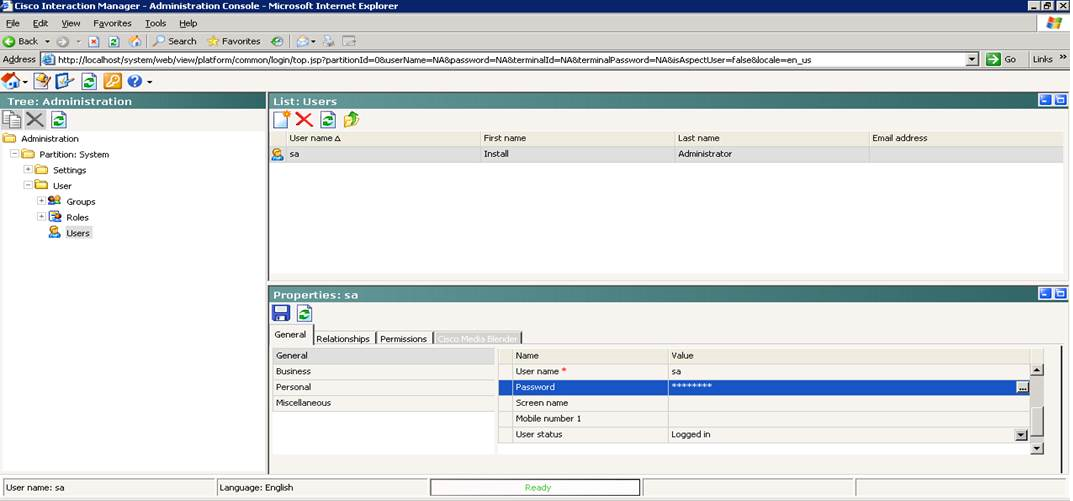
Task: Refresh the Properties pane
Action: (305, 313)
